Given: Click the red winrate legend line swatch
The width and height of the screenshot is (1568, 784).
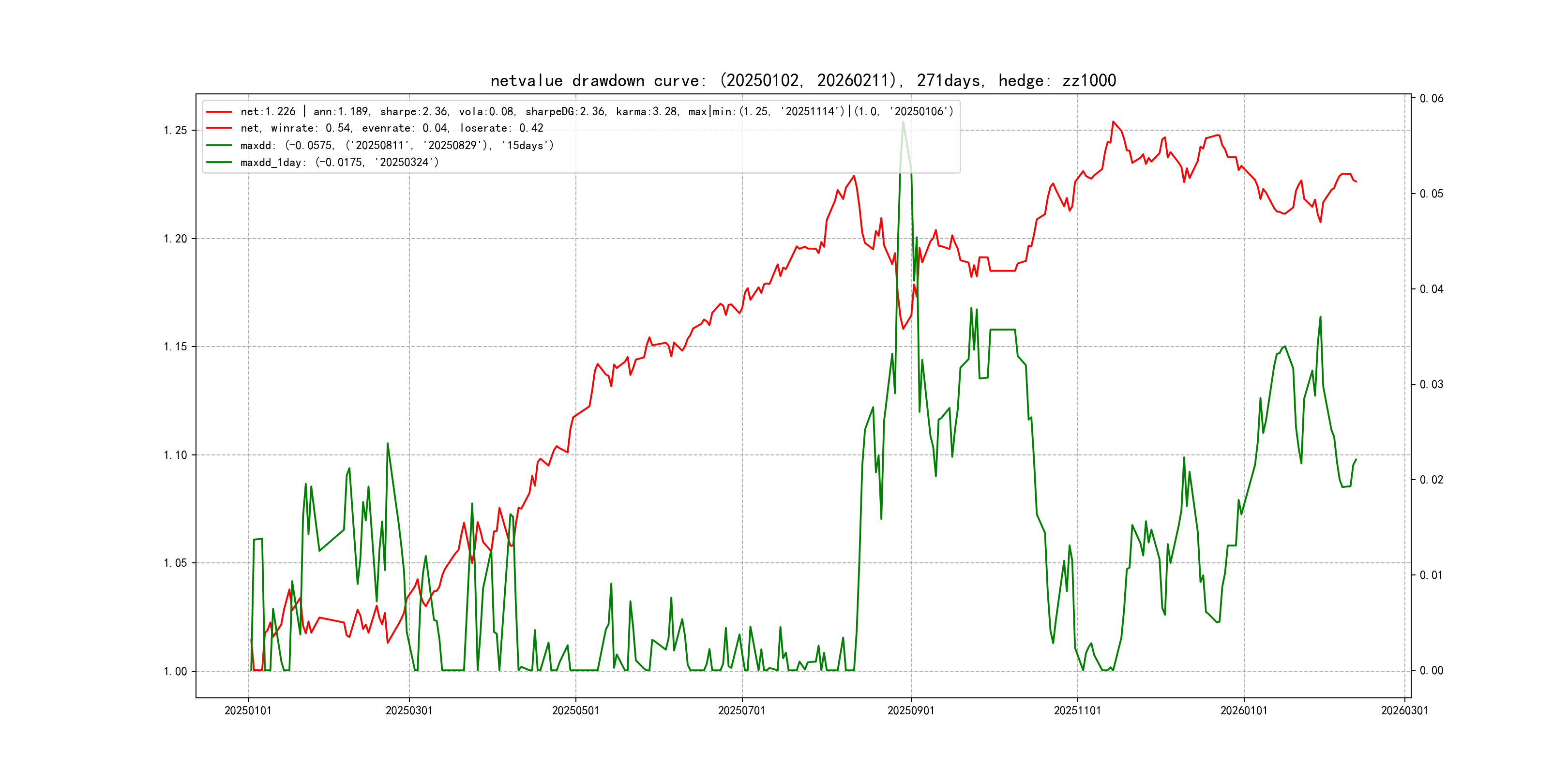Looking at the screenshot, I should click(x=219, y=128).
